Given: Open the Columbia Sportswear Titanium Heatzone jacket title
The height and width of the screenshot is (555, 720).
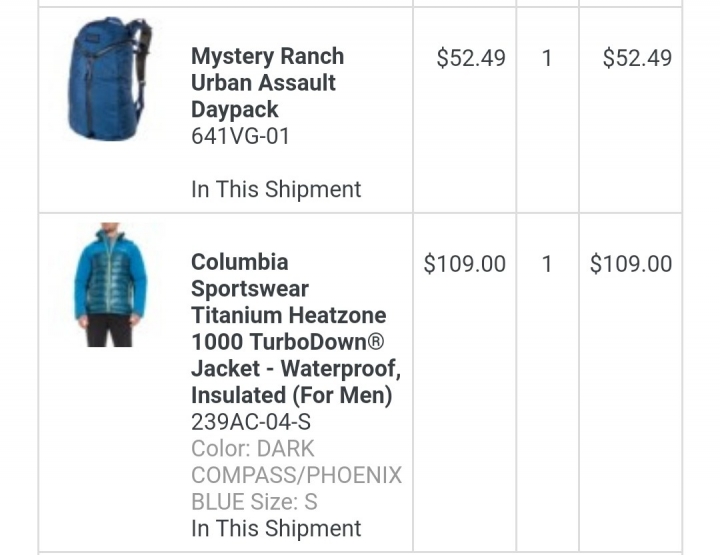Looking at the screenshot, I should [295, 328].
